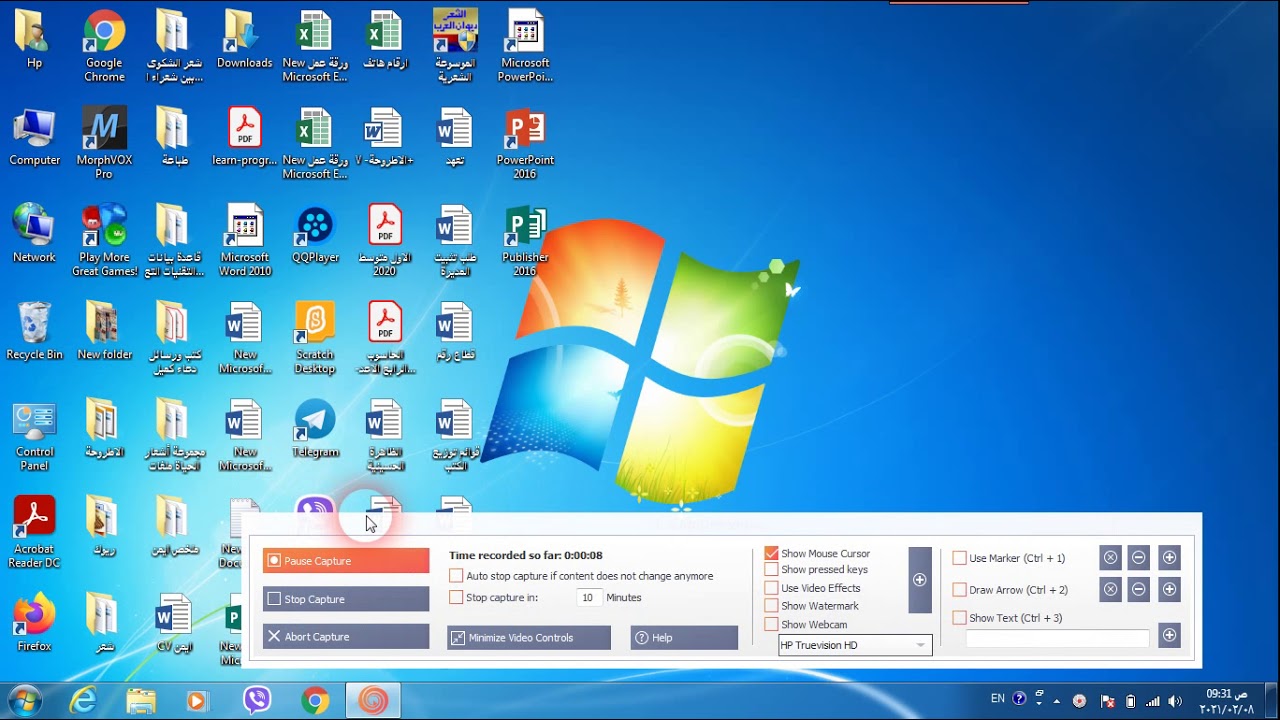The image size is (1280, 720).
Task: Select the Recycle Bin icon
Action: [x=34, y=332]
